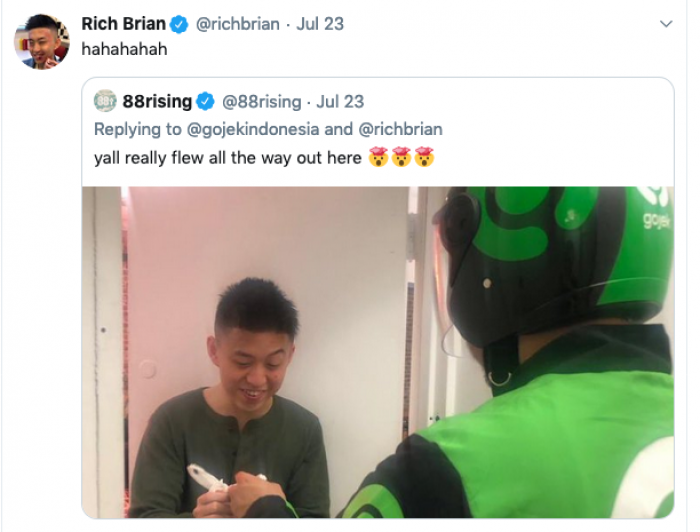700x532 pixels.
Task: Open the Rich Brian display name
Action: 123,24
